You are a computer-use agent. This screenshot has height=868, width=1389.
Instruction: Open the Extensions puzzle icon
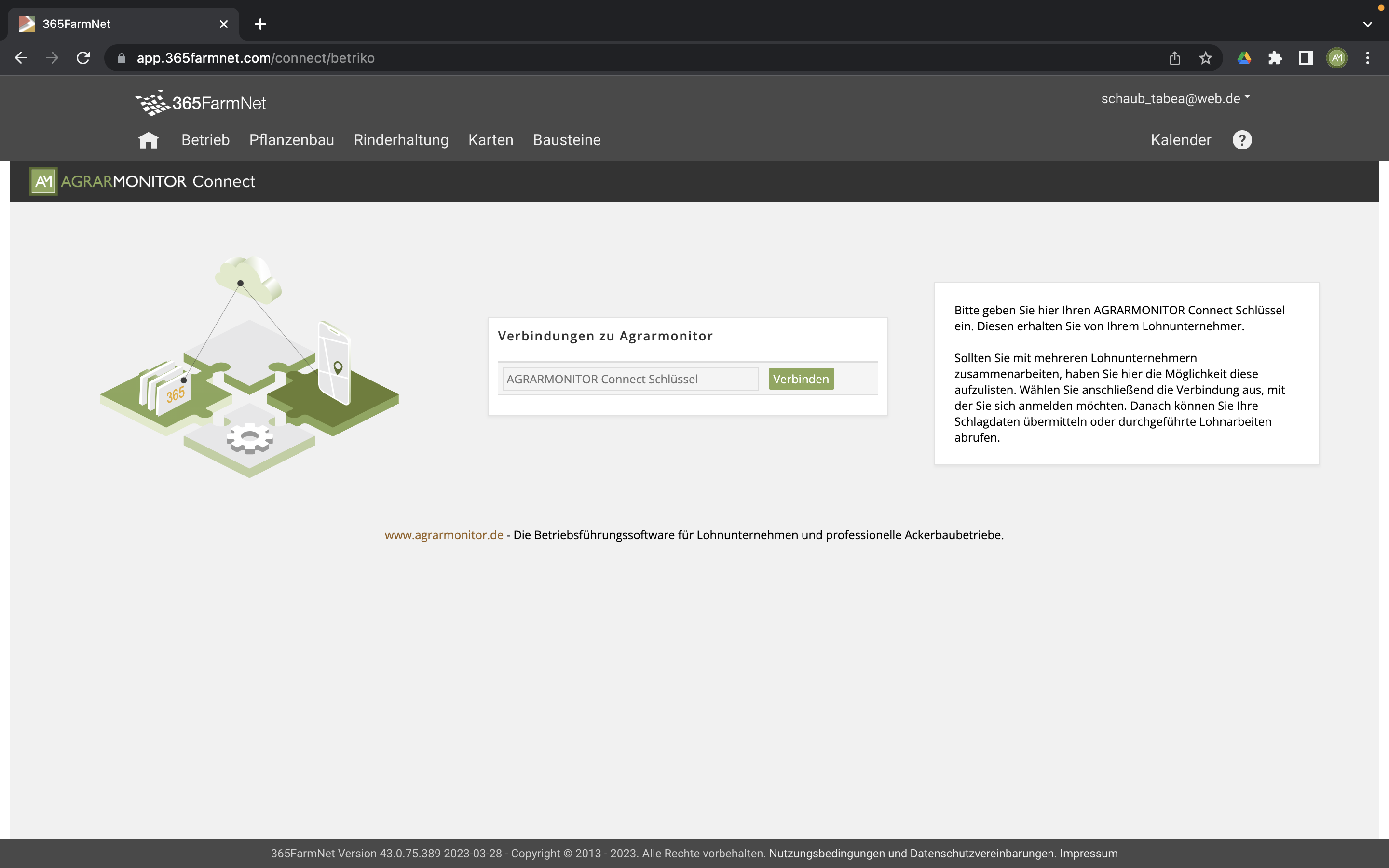[x=1275, y=58]
